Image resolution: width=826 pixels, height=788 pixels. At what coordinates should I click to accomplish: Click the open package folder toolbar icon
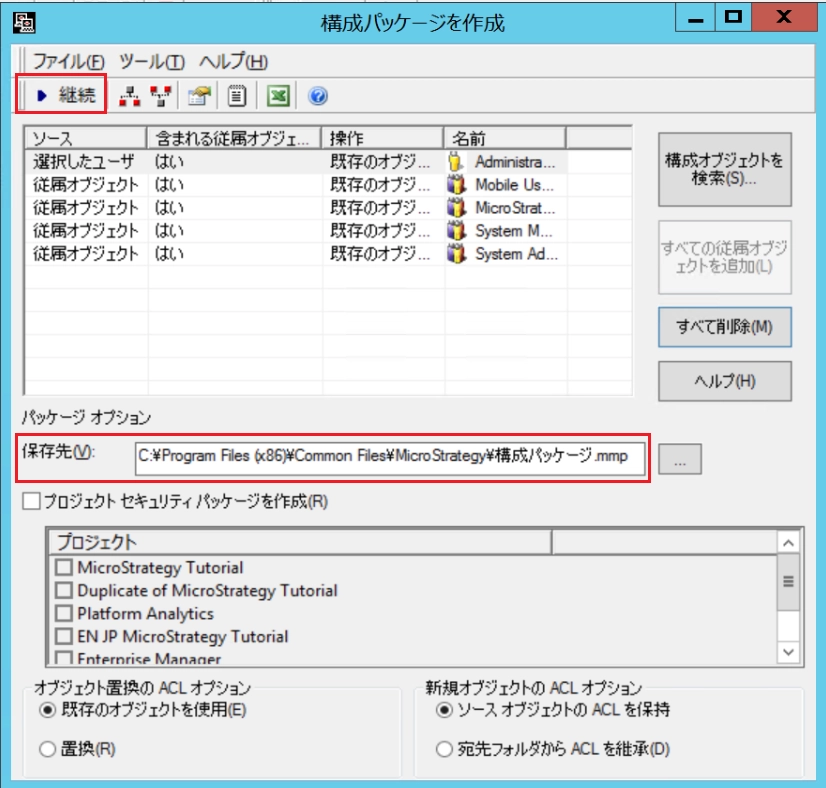point(199,96)
